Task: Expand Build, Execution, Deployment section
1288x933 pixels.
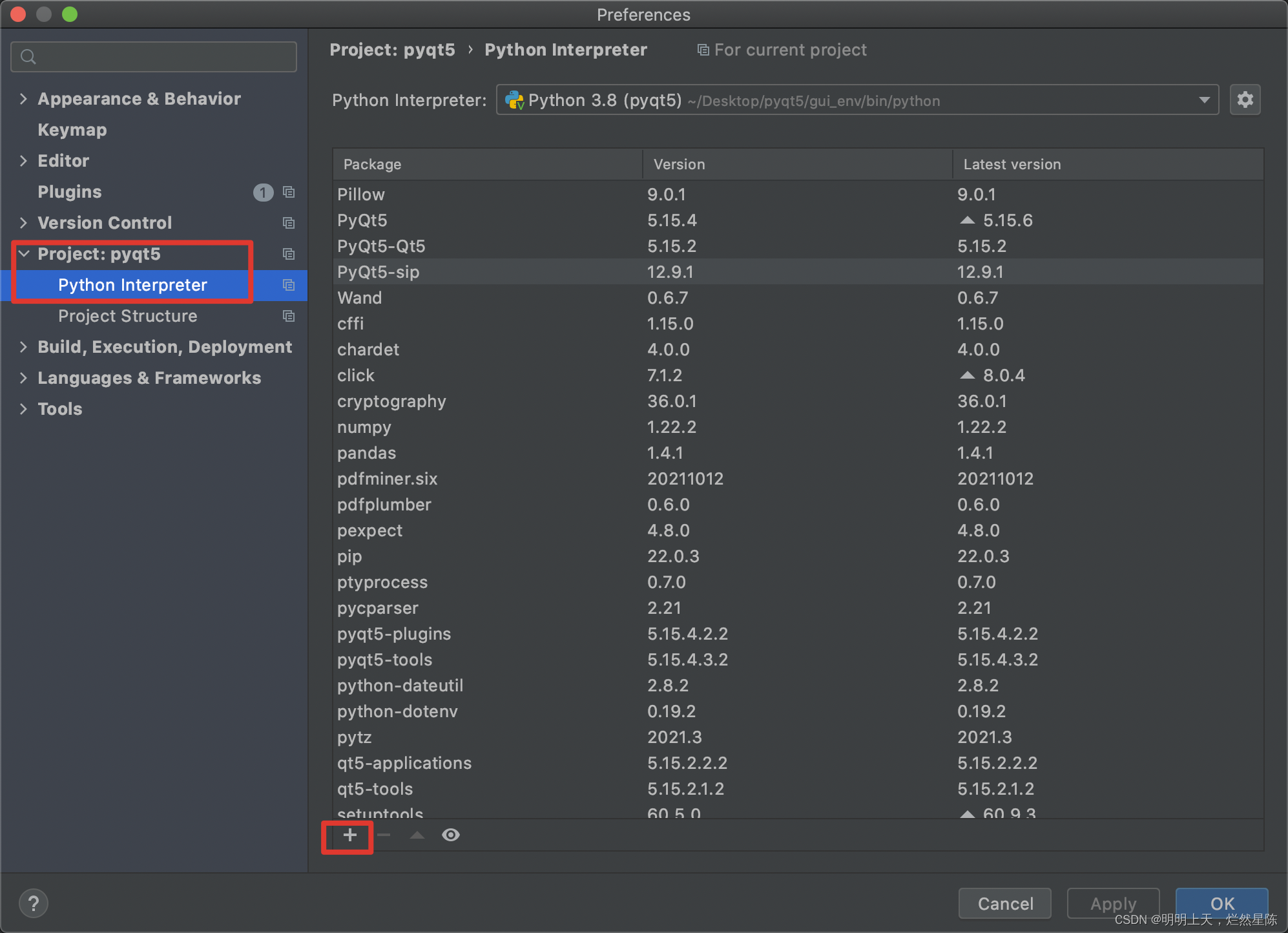Action: tap(23, 347)
